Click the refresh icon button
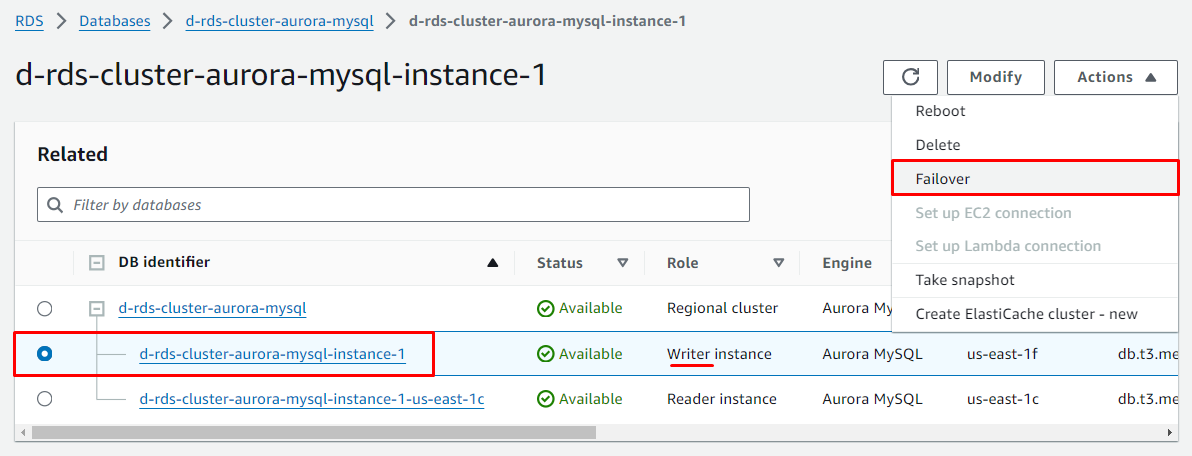This screenshot has height=456, width=1192. 910,77
